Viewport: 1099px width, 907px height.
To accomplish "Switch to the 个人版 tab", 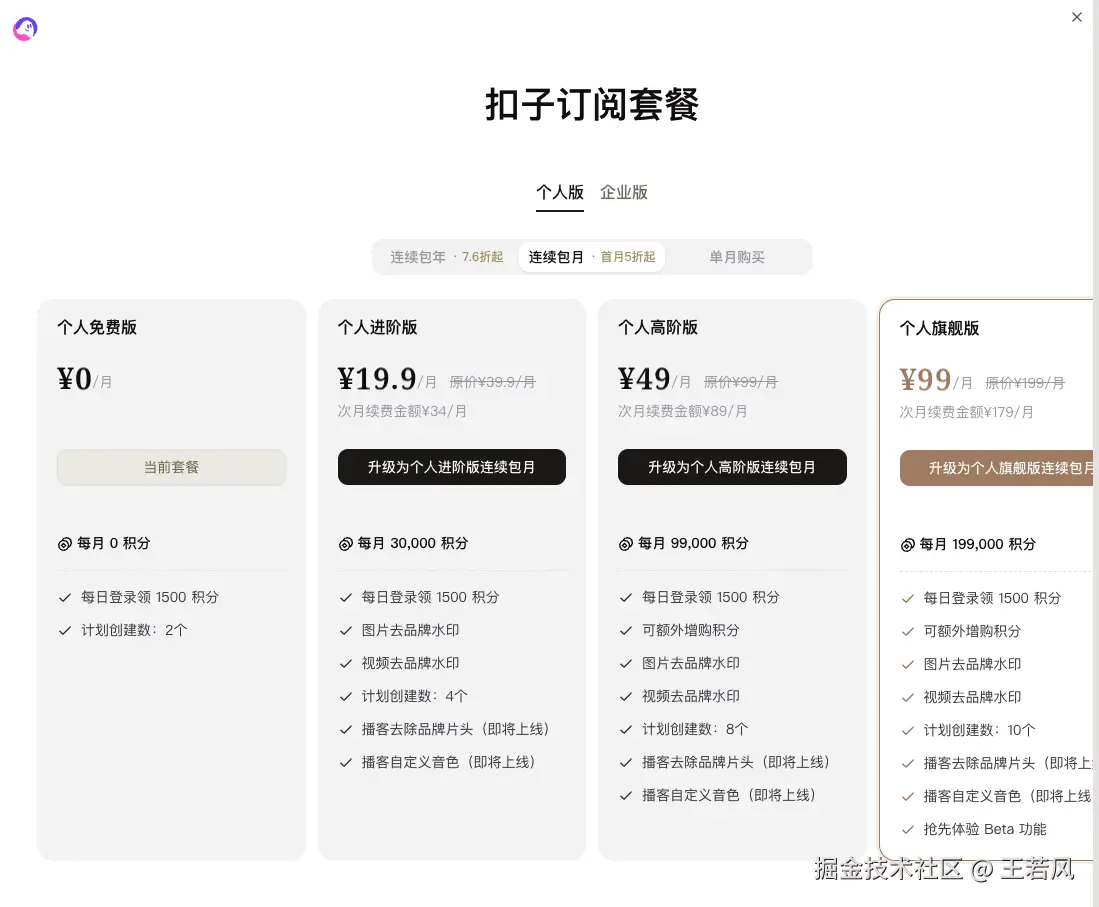I will point(559,192).
